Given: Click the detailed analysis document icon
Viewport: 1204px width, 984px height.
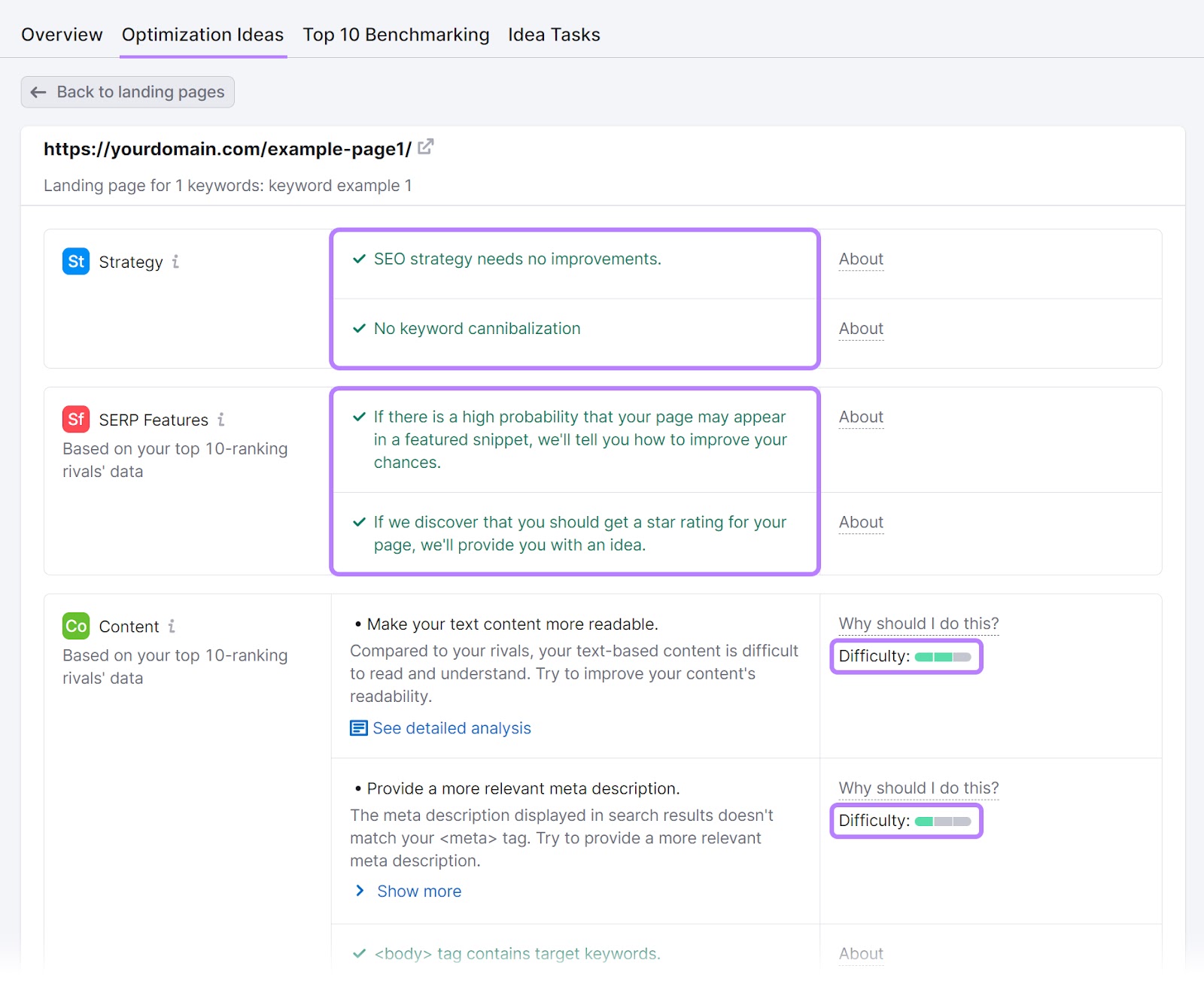Looking at the screenshot, I should [359, 728].
